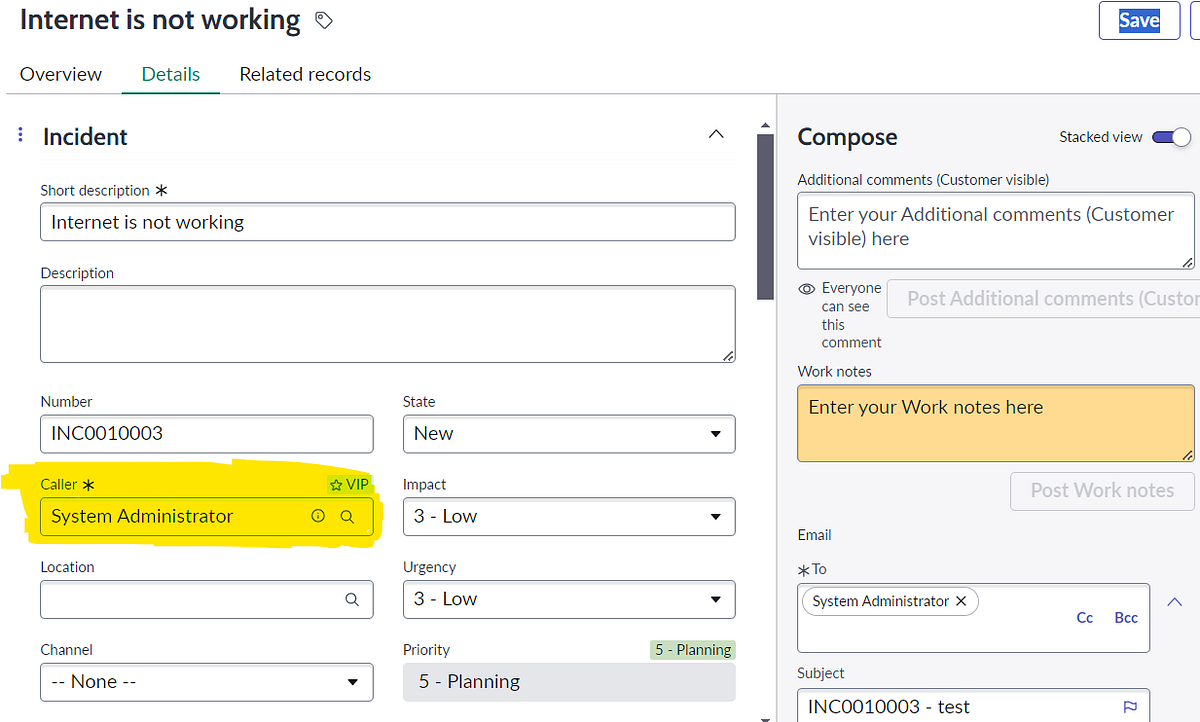
Task: Click the search magnifier in the Location field
Action: coord(351,599)
